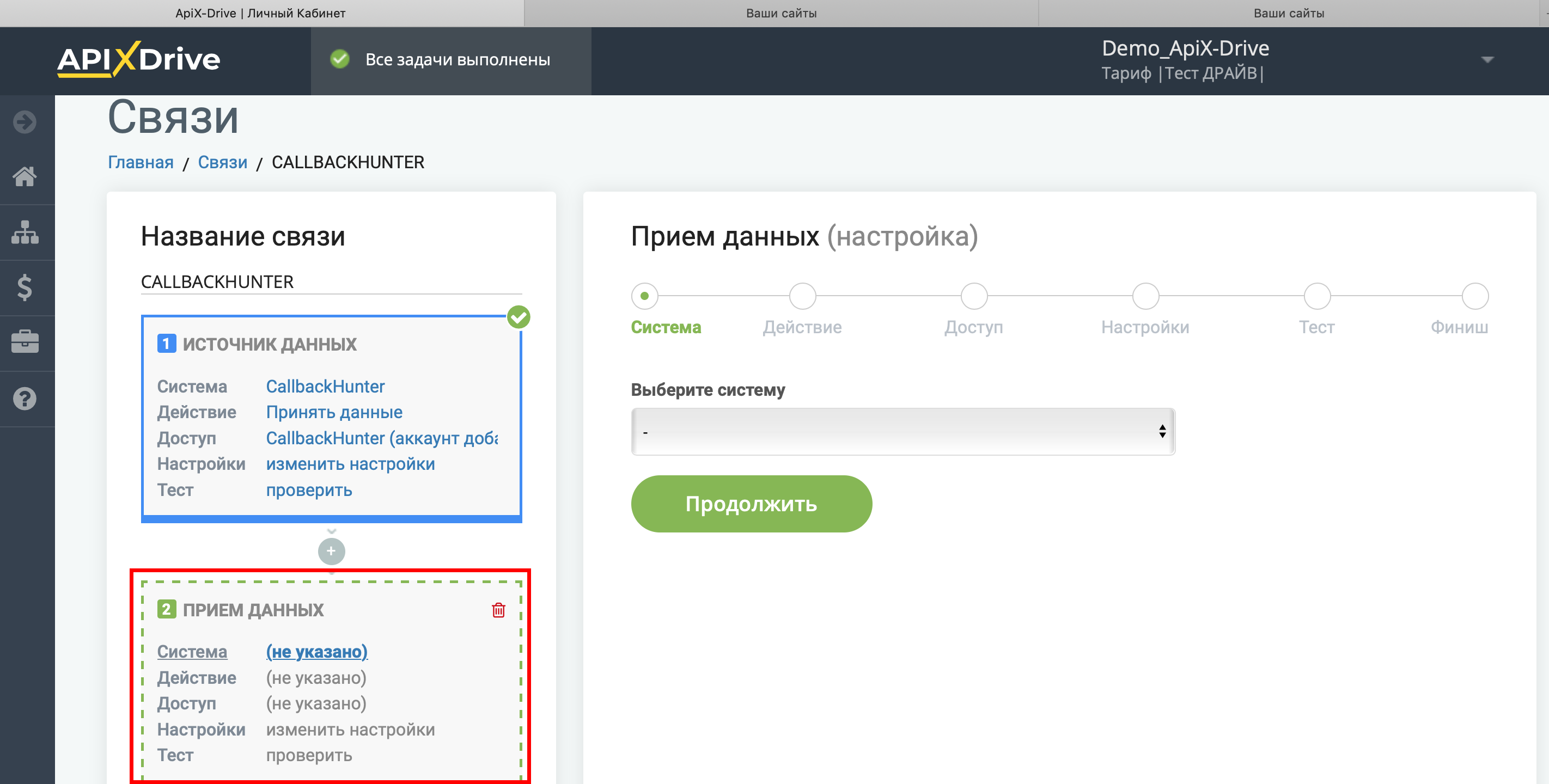Click the 'Продолжить' button
The width and height of the screenshot is (1549, 784).
pyautogui.click(x=751, y=504)
